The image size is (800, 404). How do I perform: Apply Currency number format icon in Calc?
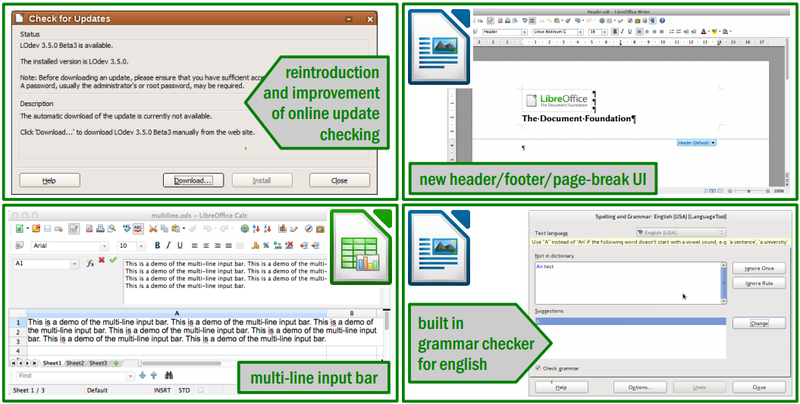(x=255, y=245)
